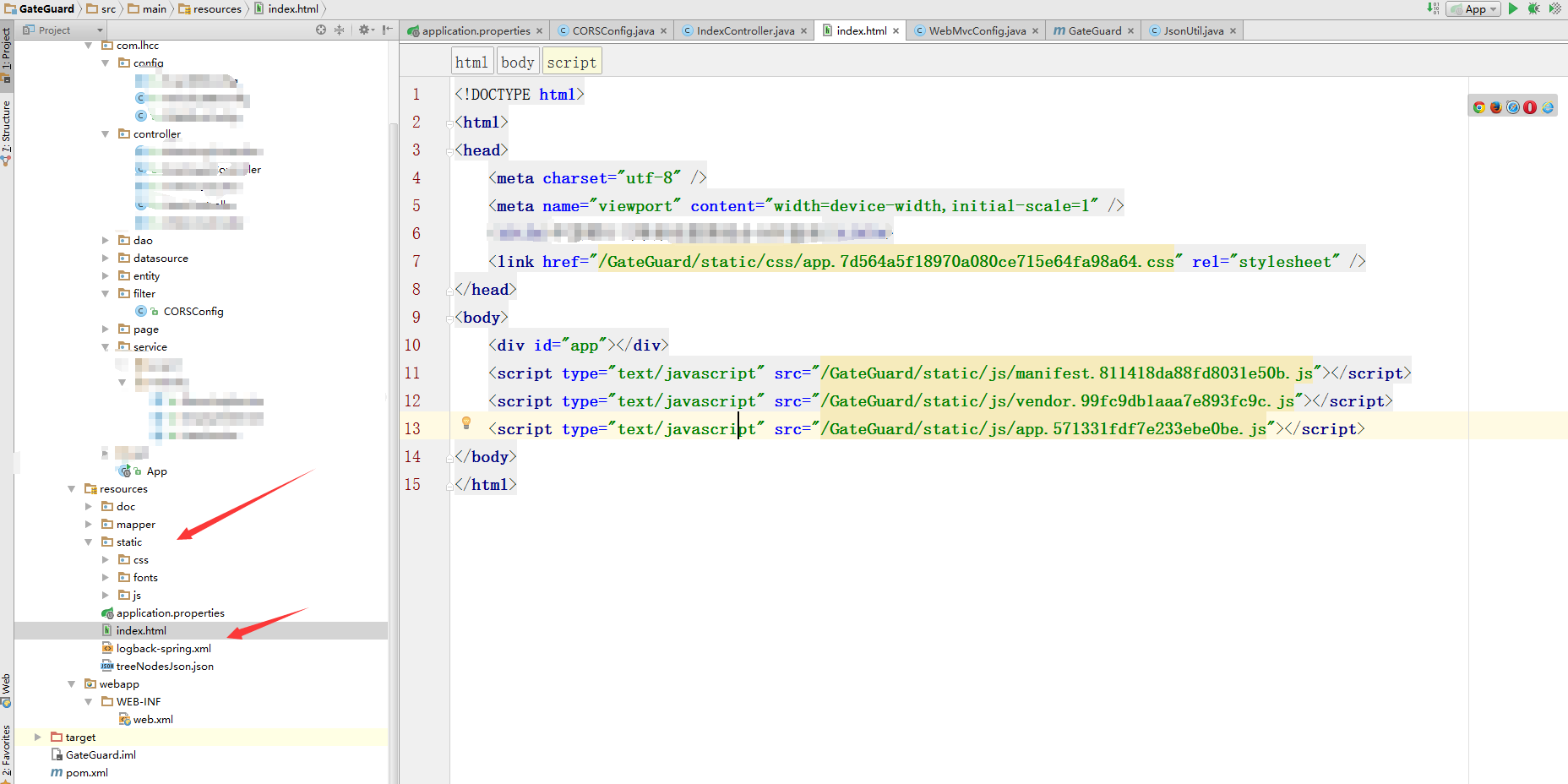Run the App configuration
This screenshot has width=1568, height=784.
tap(1513, 8)
